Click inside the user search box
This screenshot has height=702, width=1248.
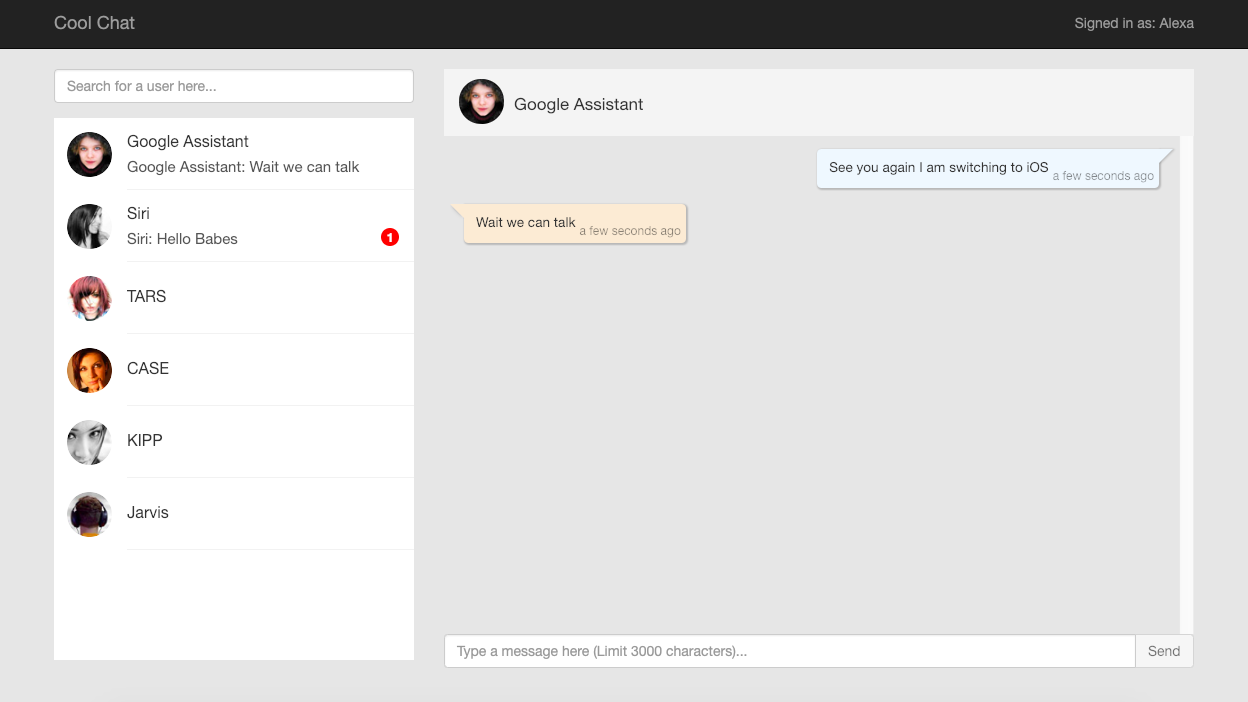pos(233,86)
